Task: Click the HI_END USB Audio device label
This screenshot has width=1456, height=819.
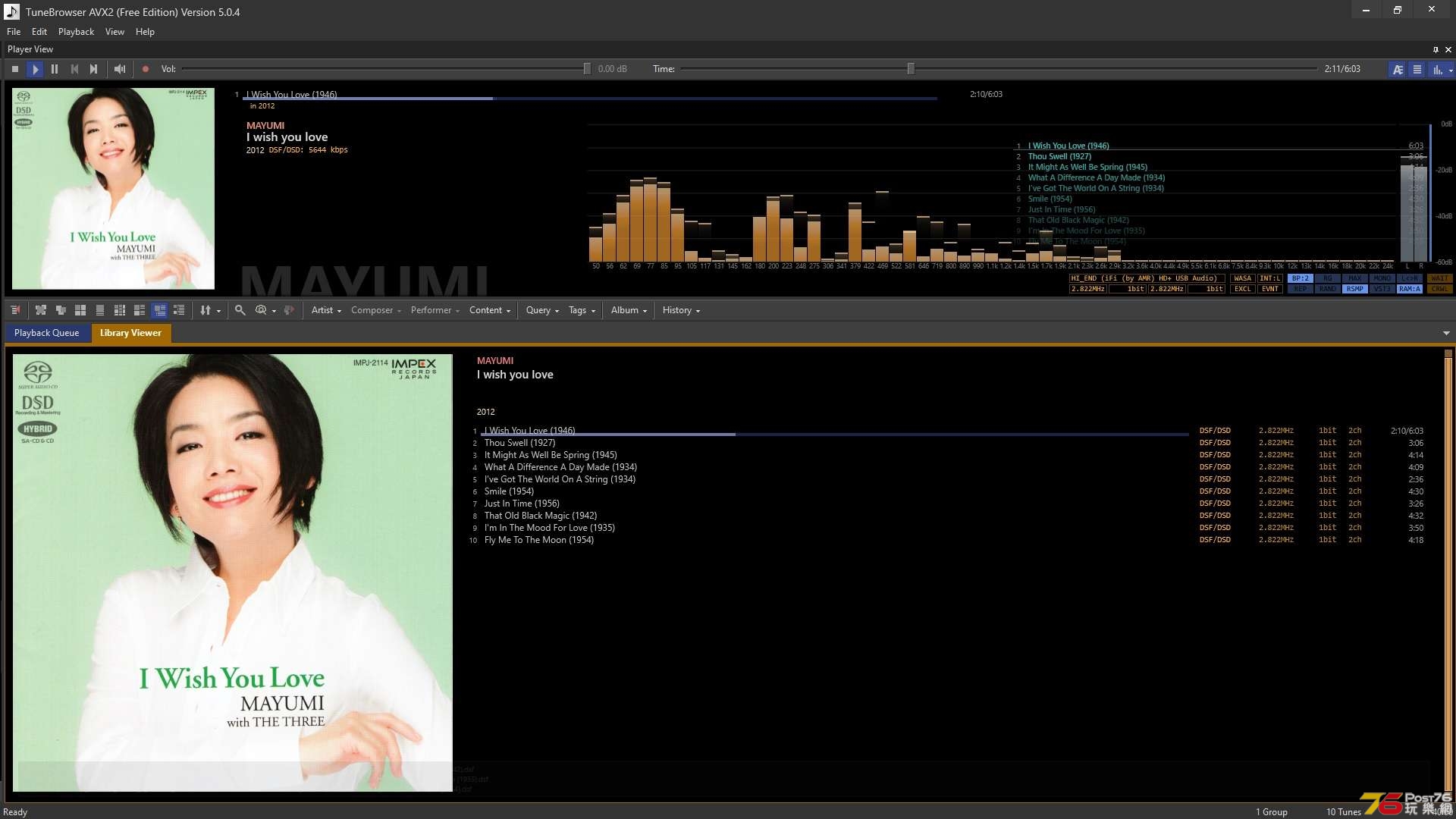Action: pos(1147,278)
